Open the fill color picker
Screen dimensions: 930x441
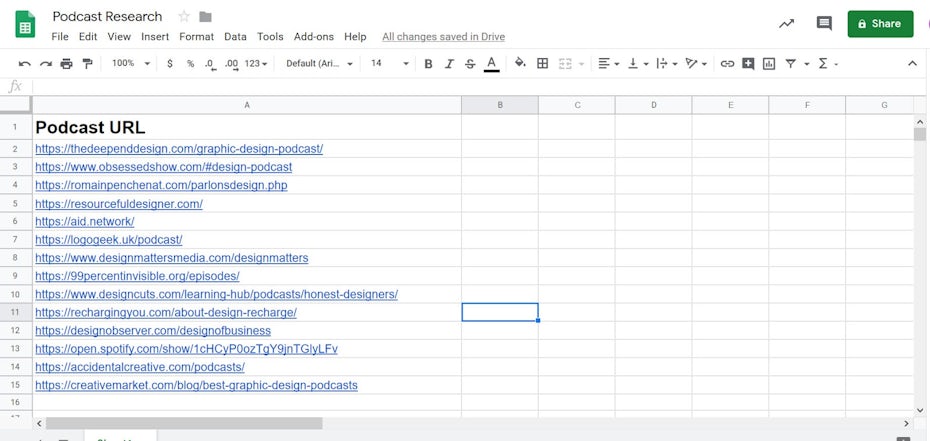520,64
